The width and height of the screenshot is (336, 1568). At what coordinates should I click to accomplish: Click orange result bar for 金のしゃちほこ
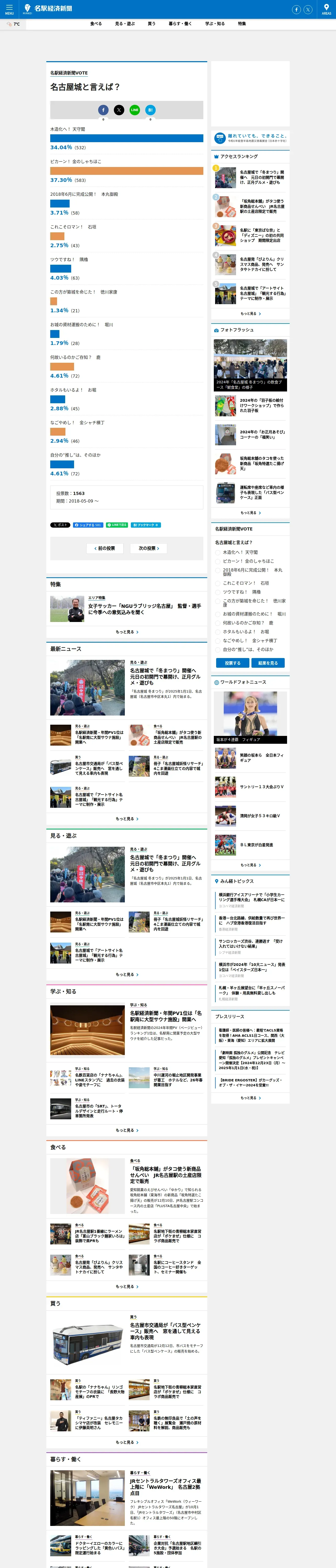click(x=127, y=171)
